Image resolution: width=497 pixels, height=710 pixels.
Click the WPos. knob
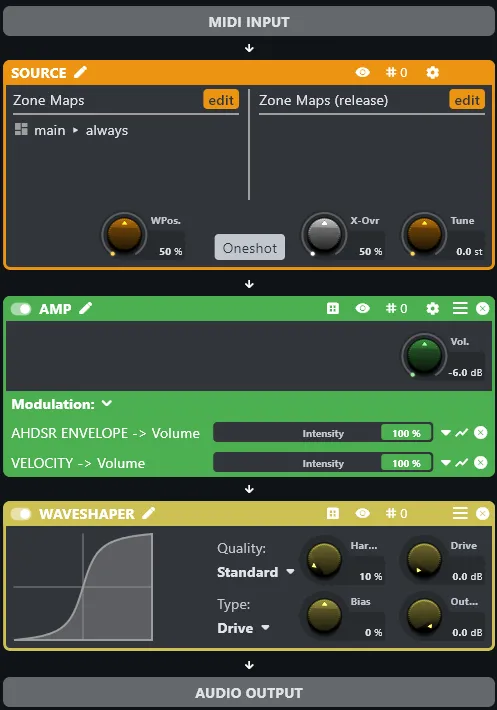pyautogui.click(x=124, y=235)
